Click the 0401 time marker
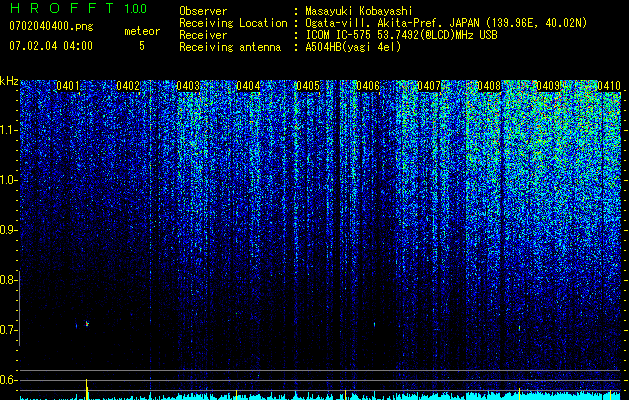The image size is (629, 400). 68,86
